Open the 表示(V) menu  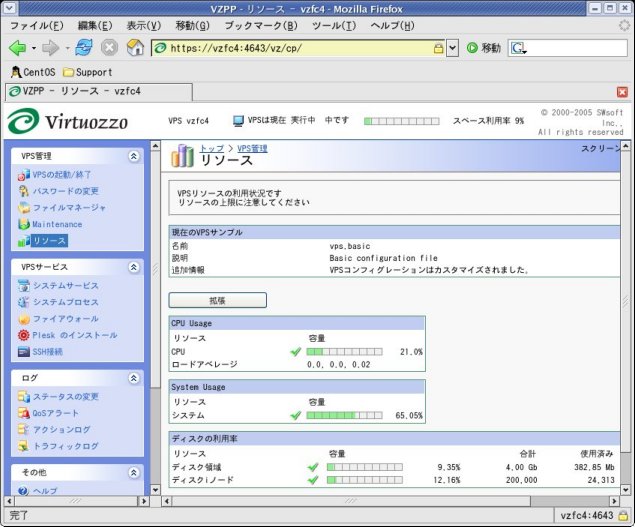[144, 26]
